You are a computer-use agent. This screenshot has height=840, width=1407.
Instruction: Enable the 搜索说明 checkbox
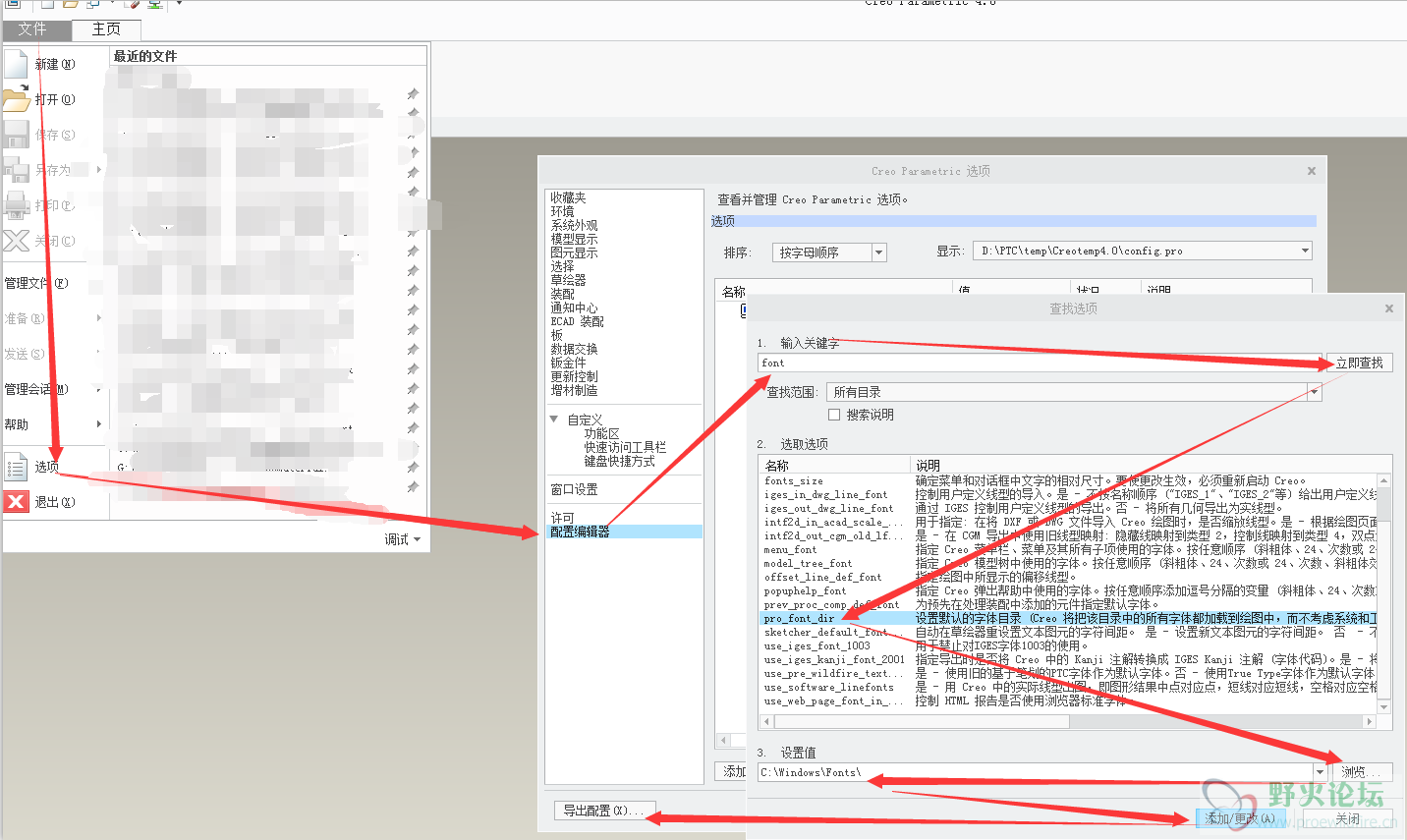click(834, 415)
